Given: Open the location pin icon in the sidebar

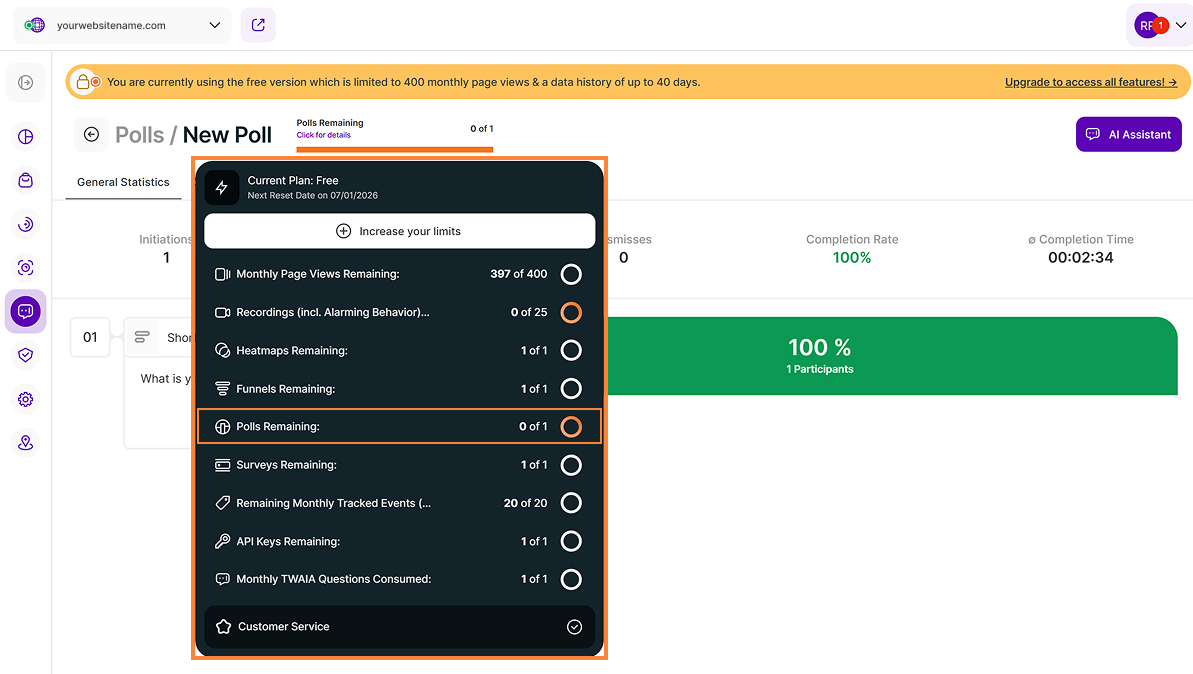Looking at the screenshot, I should coord(25,443).
